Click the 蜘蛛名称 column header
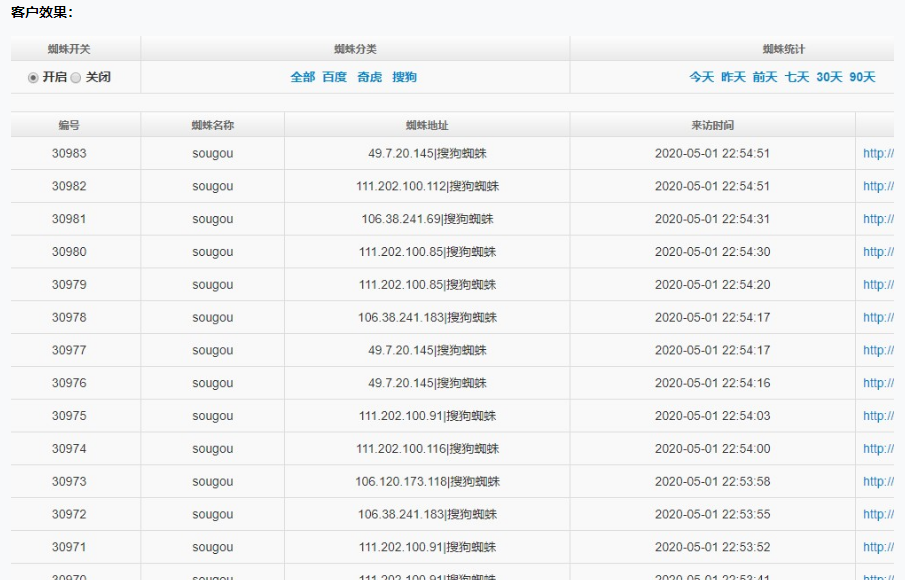This screenshot has height=580, width=905. [211, 124]
